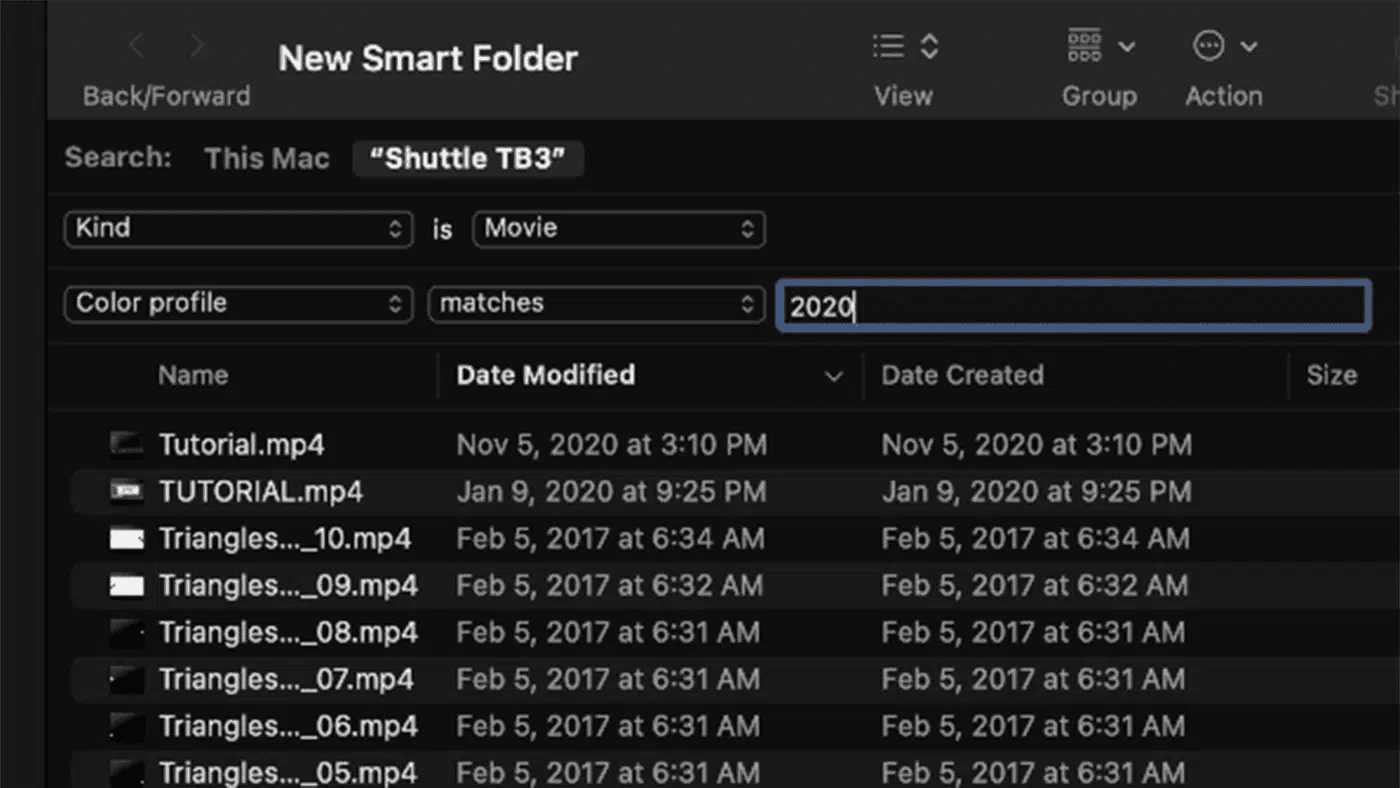Open the Kind criteria dropdown

pyautogui.click(x=238, y=229)
